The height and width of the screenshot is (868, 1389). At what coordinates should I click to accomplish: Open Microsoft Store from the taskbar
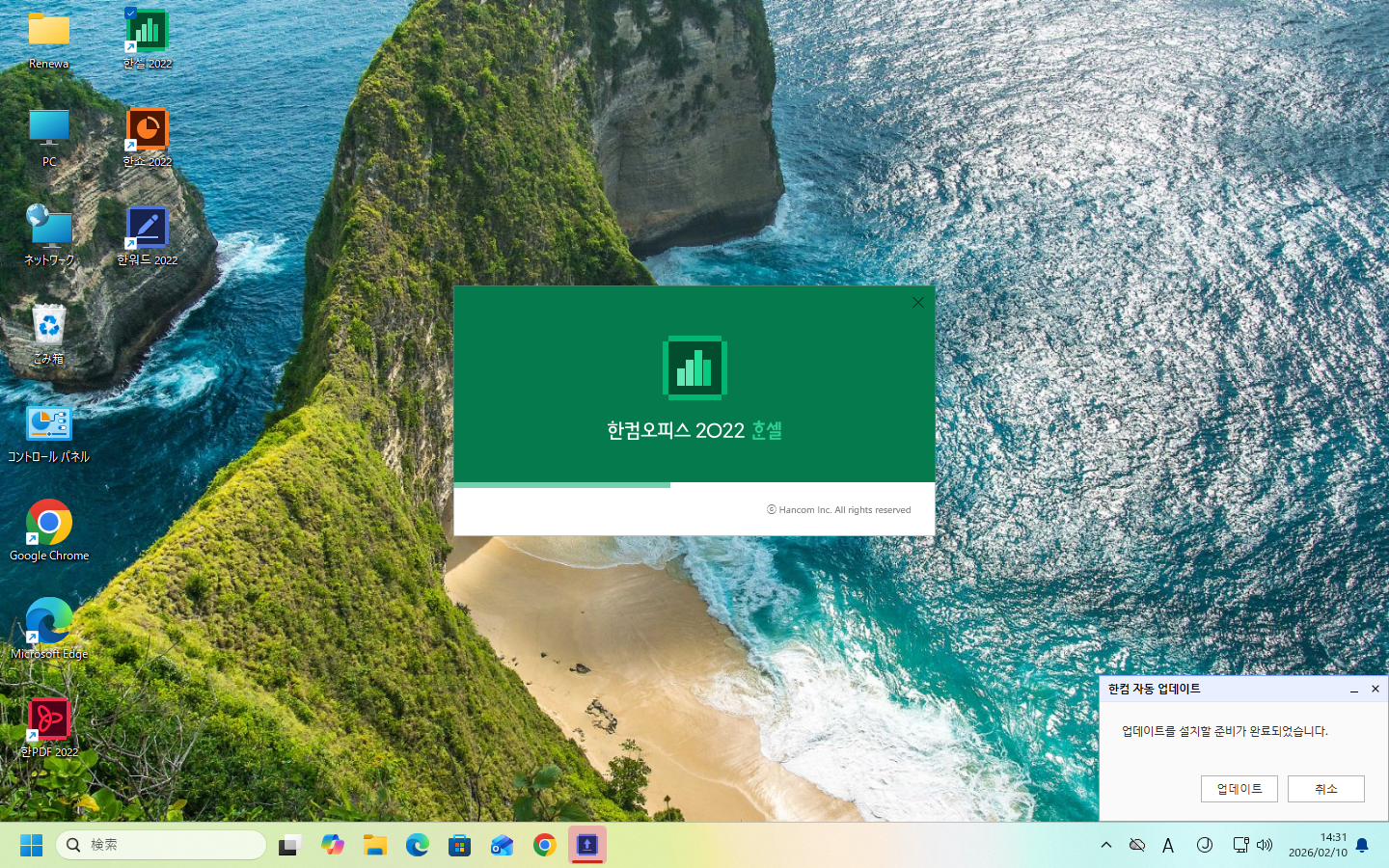(459, 845)
